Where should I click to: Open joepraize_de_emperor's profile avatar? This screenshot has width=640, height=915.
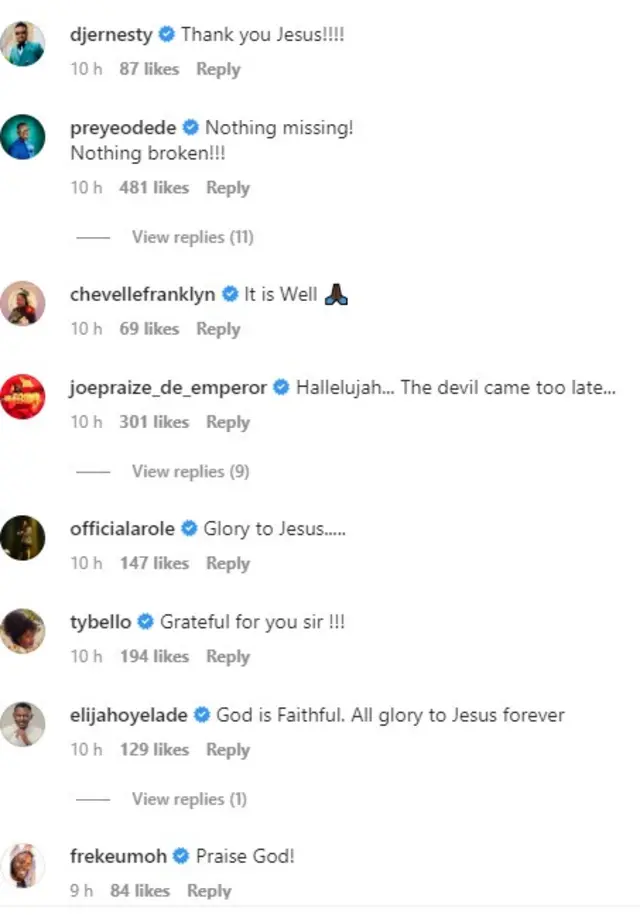pos(23,397)
